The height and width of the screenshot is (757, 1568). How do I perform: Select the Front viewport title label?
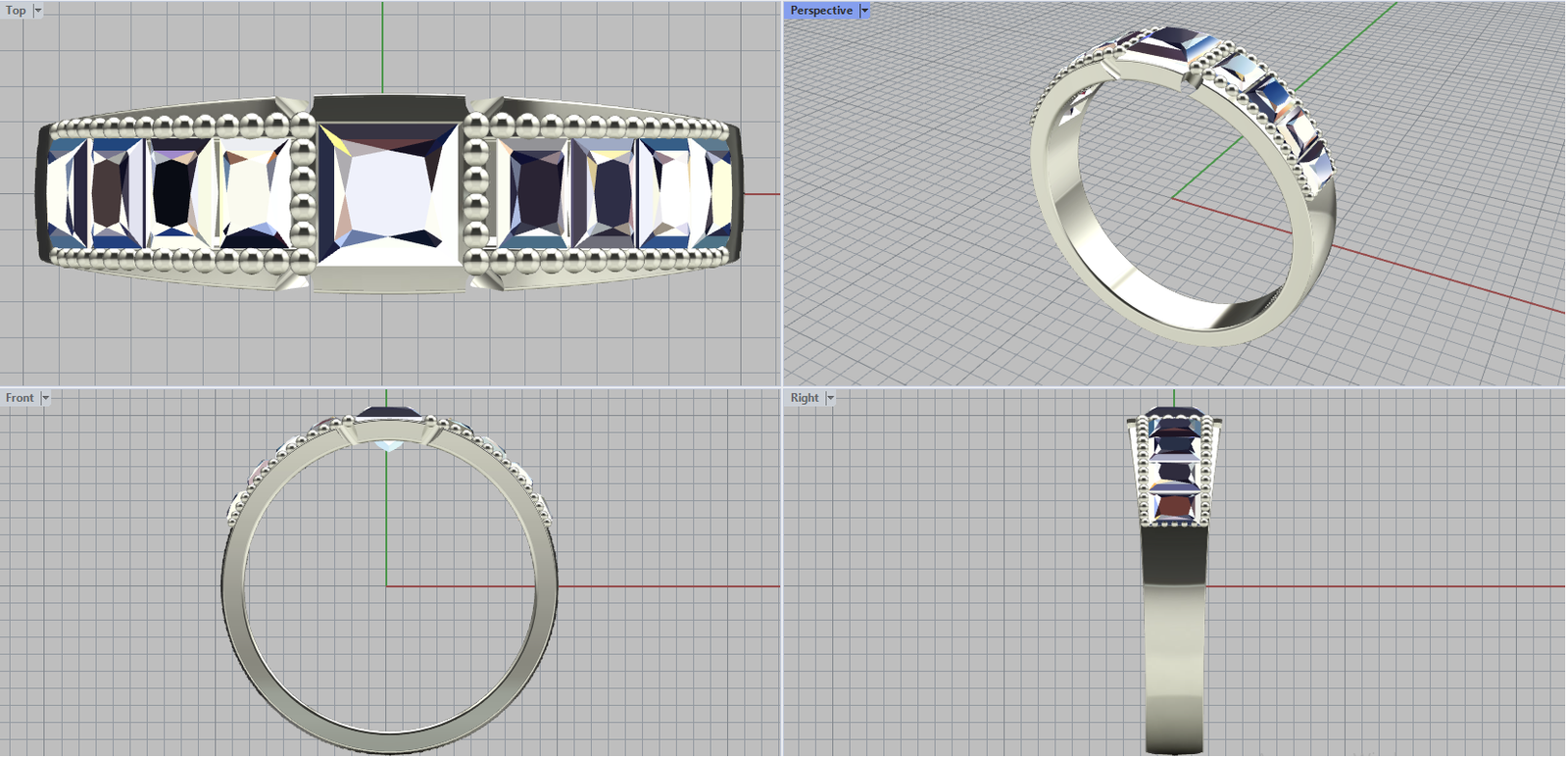(x=19, y=398)
